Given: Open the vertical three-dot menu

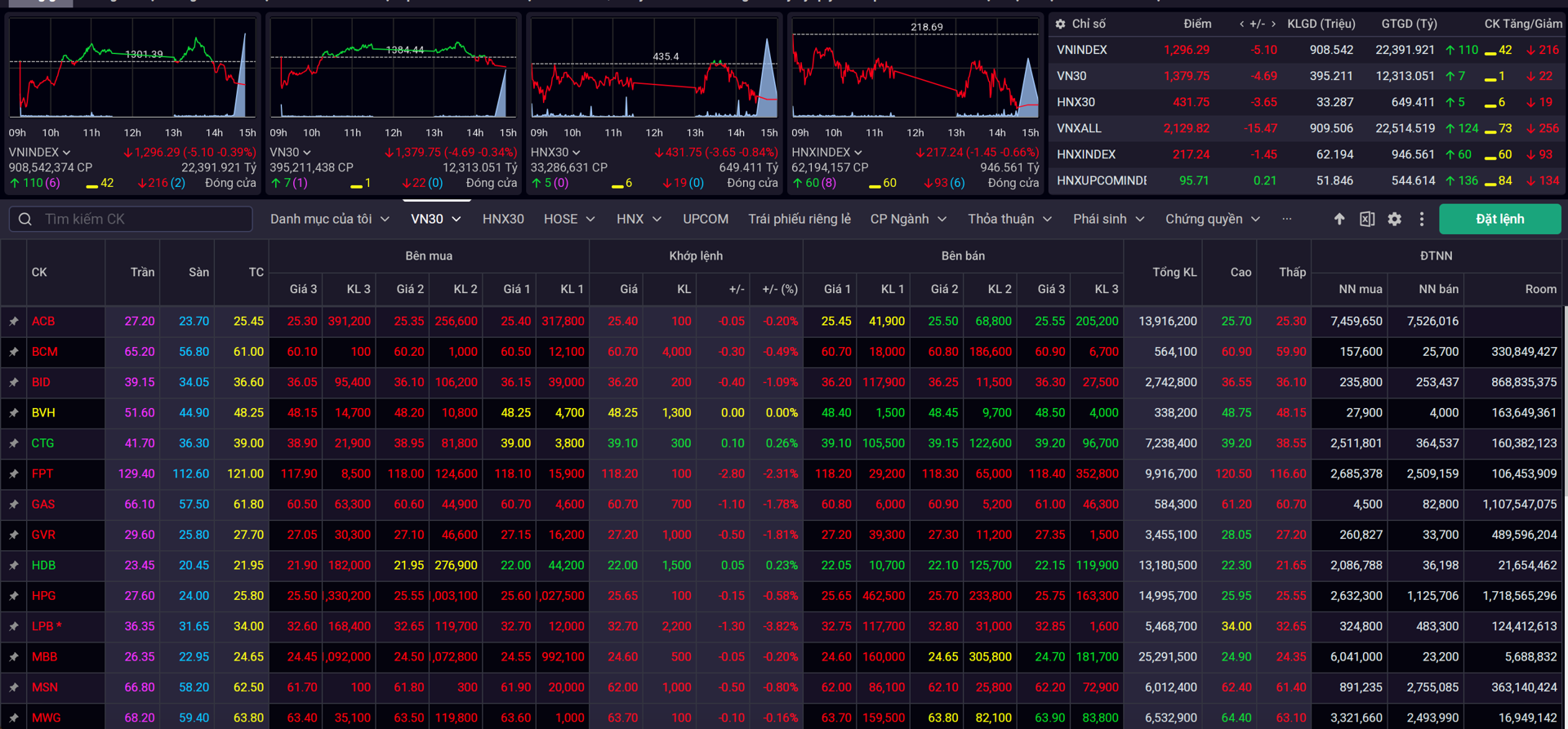Looking at the screenshot, I should 1422,219.
